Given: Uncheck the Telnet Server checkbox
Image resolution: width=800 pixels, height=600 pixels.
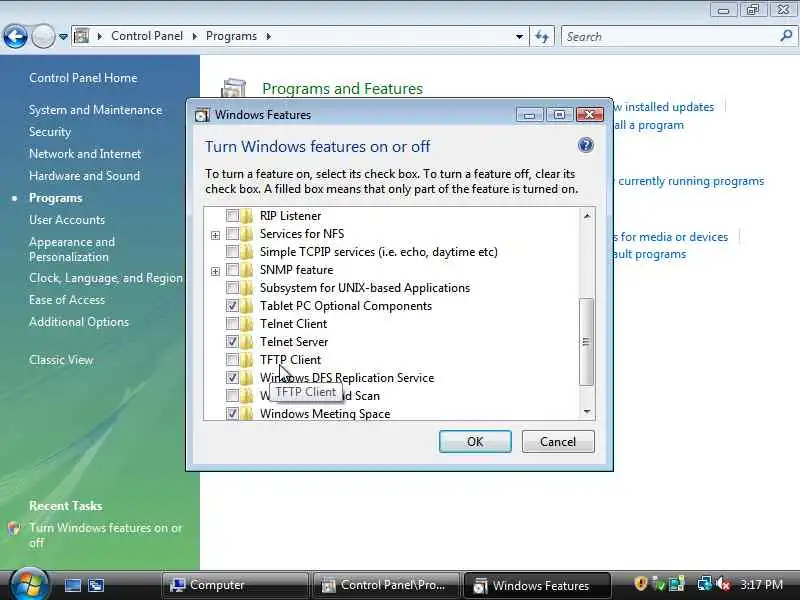Looking at the screenshot, I should [x=232, y=342].
